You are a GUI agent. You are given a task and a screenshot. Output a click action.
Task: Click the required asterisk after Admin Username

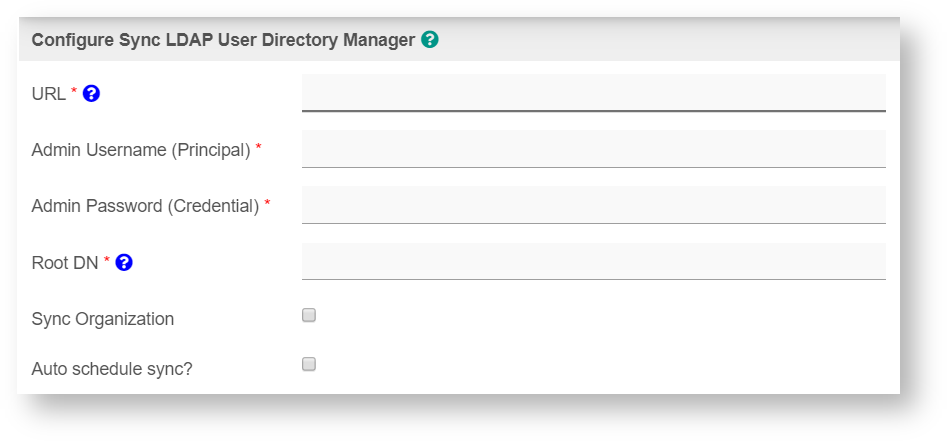[x=259, y=148]
